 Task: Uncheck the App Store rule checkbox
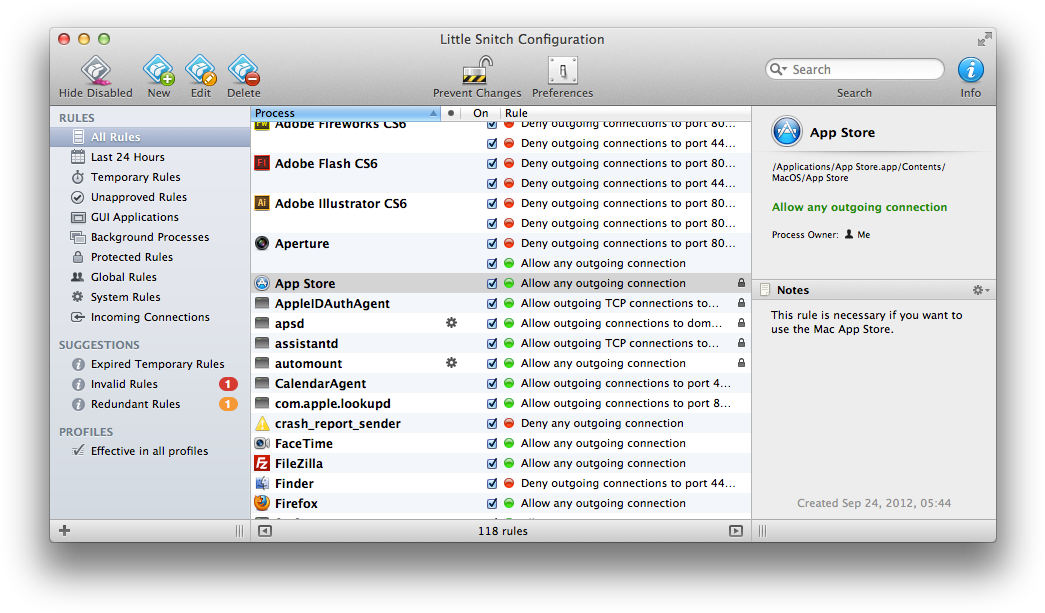click(x=491, y=284)
